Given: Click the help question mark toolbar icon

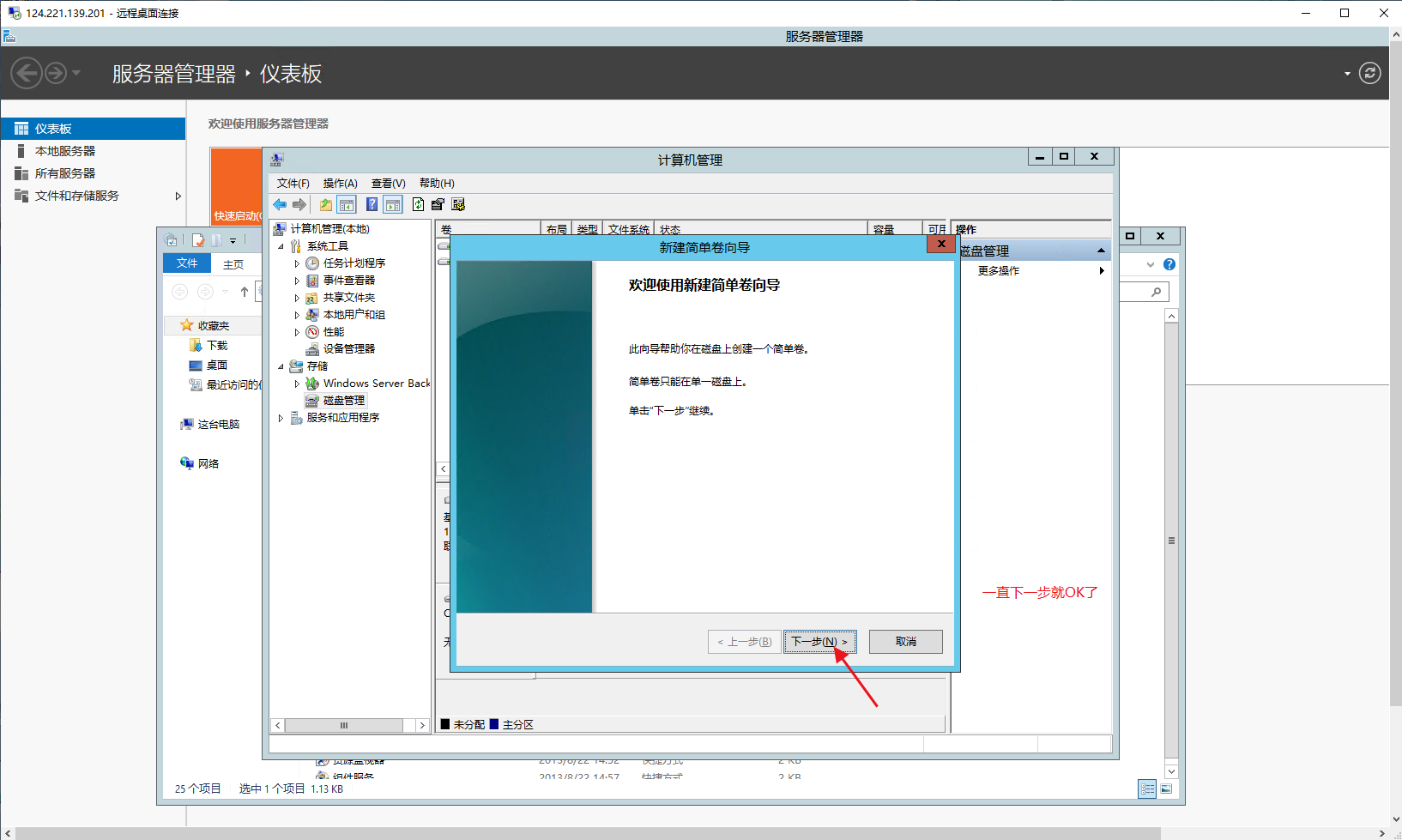Looking at the screenshot, I should tap(372, 204).
